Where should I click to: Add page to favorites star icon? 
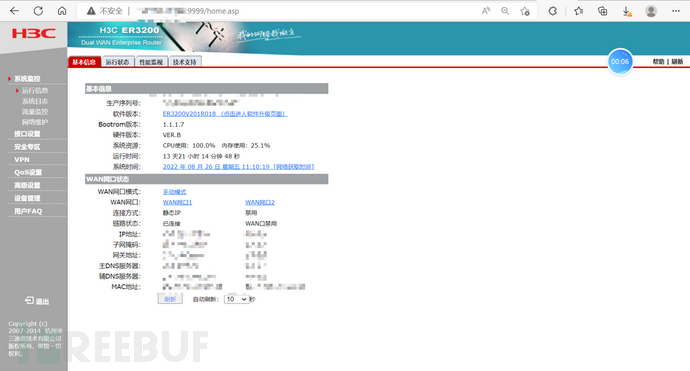click(525, 11)
